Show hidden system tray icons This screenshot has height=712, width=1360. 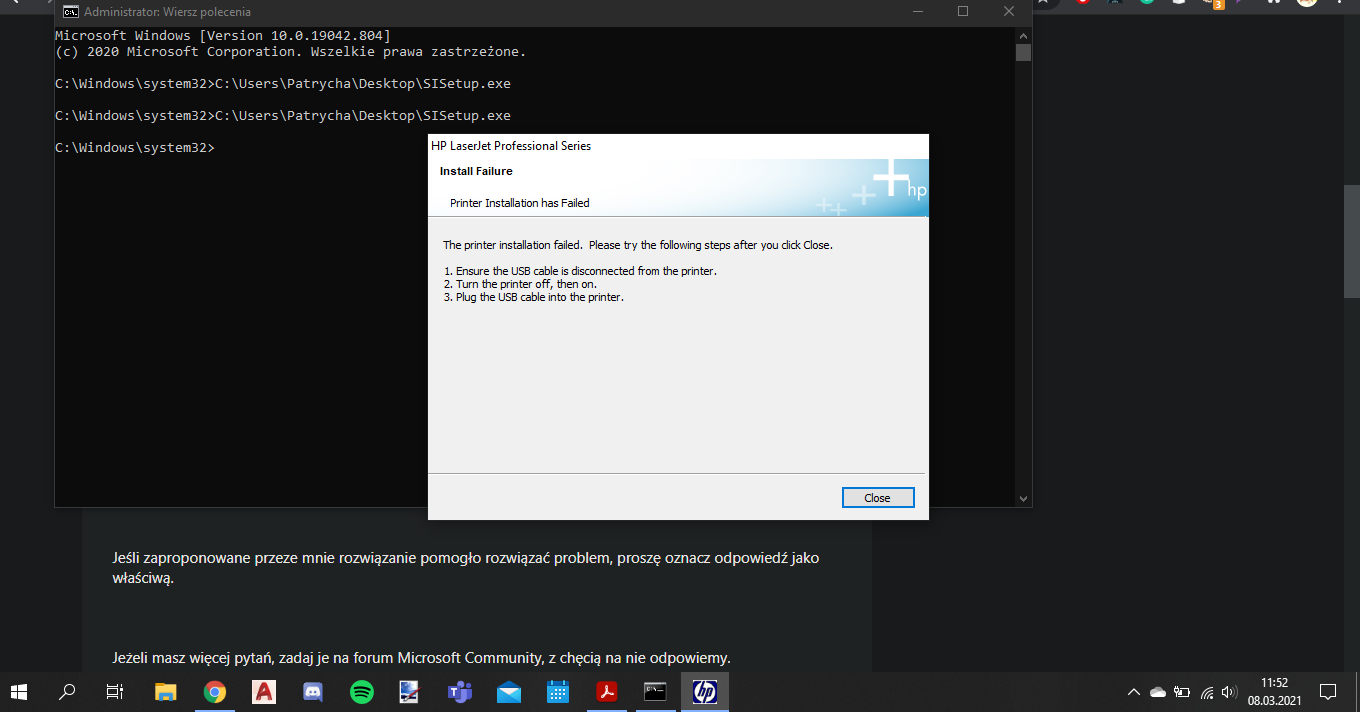click(x=1133, y=691)
